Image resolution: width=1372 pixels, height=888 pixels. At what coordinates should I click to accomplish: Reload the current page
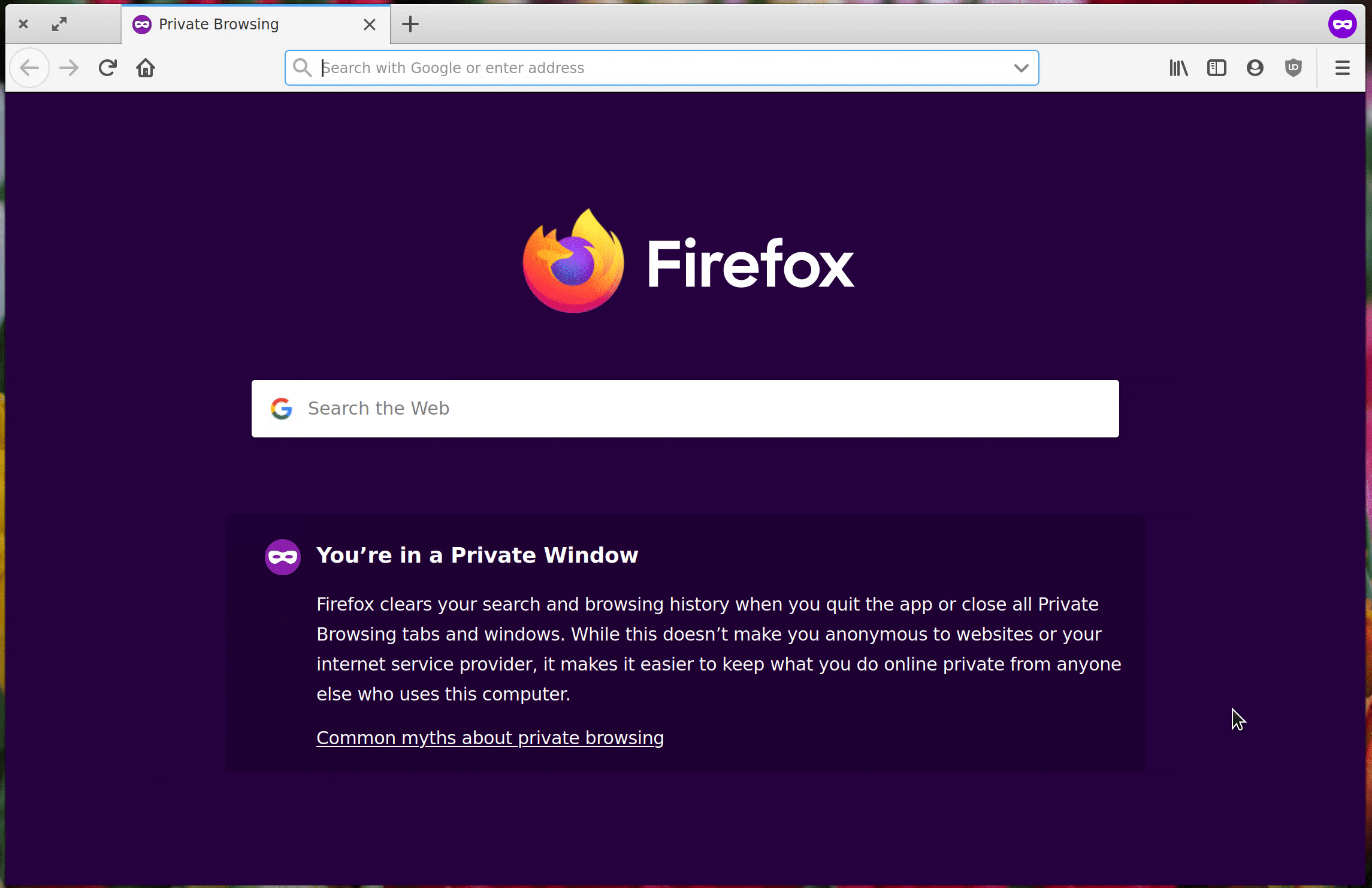107,67
